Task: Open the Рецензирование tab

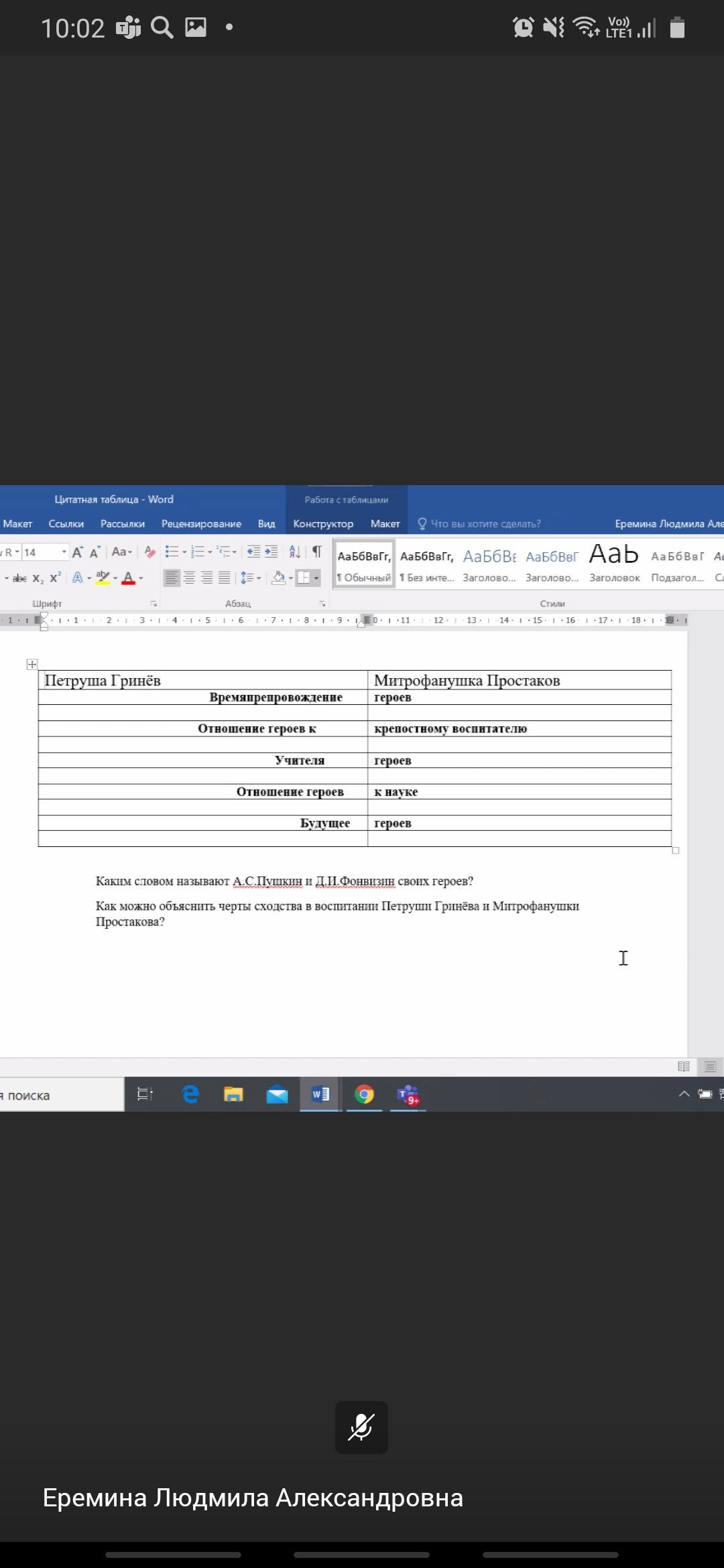Action: [201, 524]
